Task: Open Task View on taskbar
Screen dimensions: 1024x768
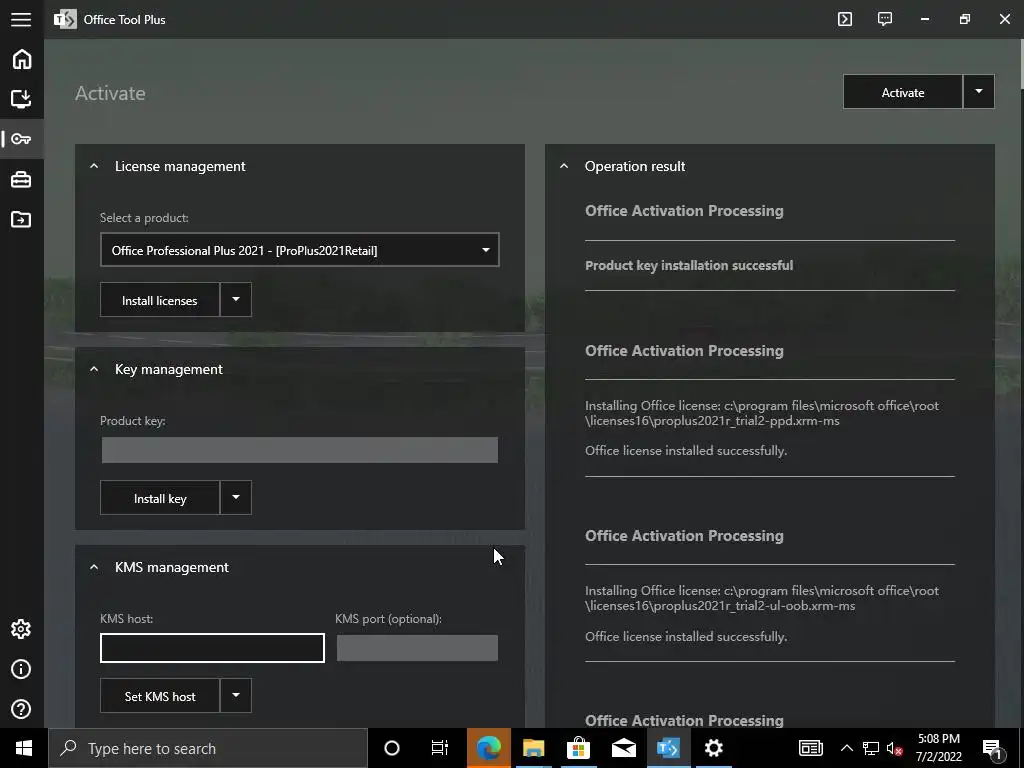Action: click(440, 748)
